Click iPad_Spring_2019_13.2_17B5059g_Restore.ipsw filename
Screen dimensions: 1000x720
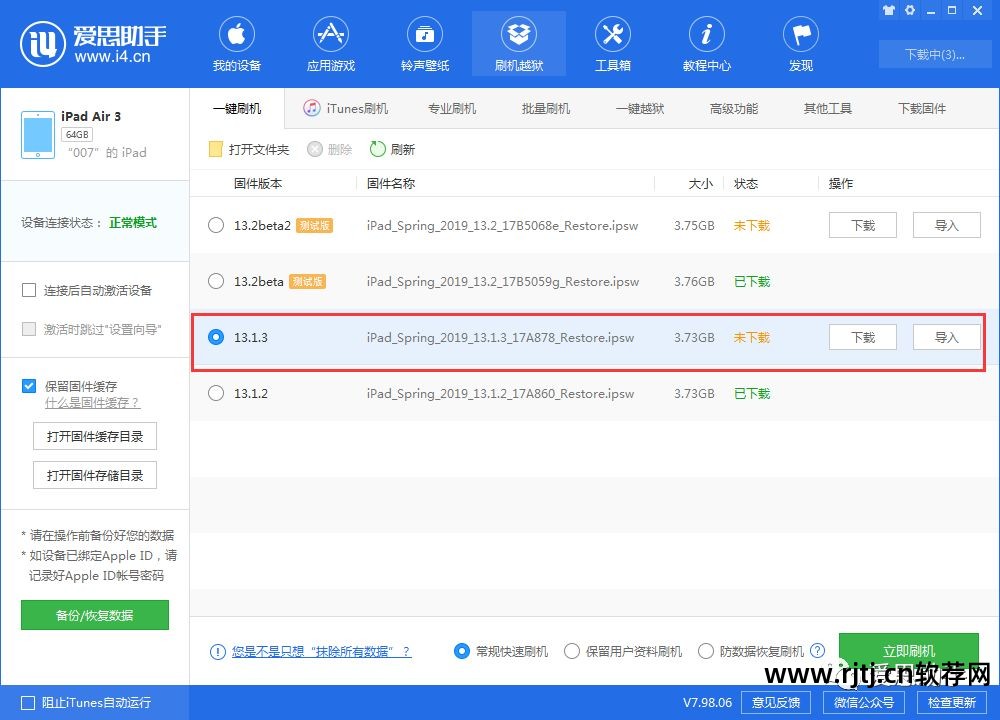click(x=503, y=281)
